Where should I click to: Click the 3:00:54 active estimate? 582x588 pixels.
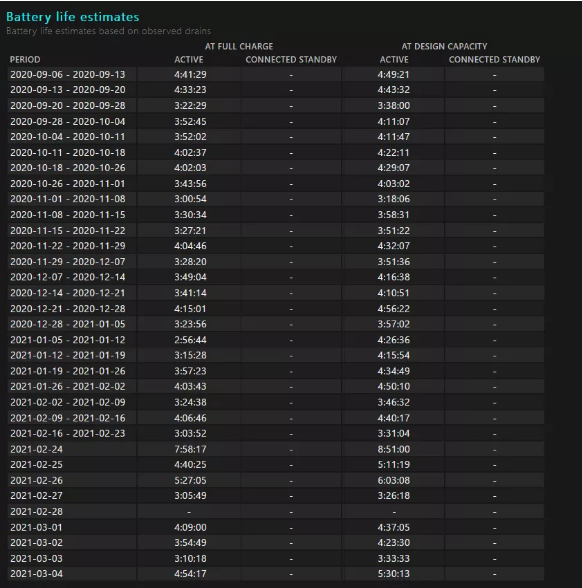pyautogui.click(x=190, y=199)
